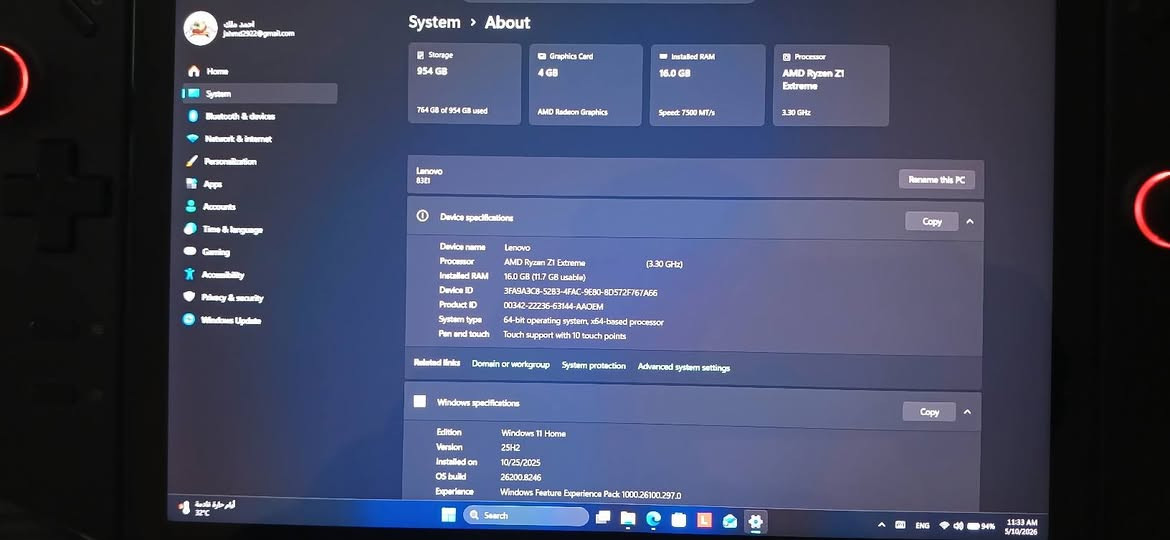Open the touch keyboard tray icon
The height and width of the screenshot is (540, 1170).
tap(900, 525)
